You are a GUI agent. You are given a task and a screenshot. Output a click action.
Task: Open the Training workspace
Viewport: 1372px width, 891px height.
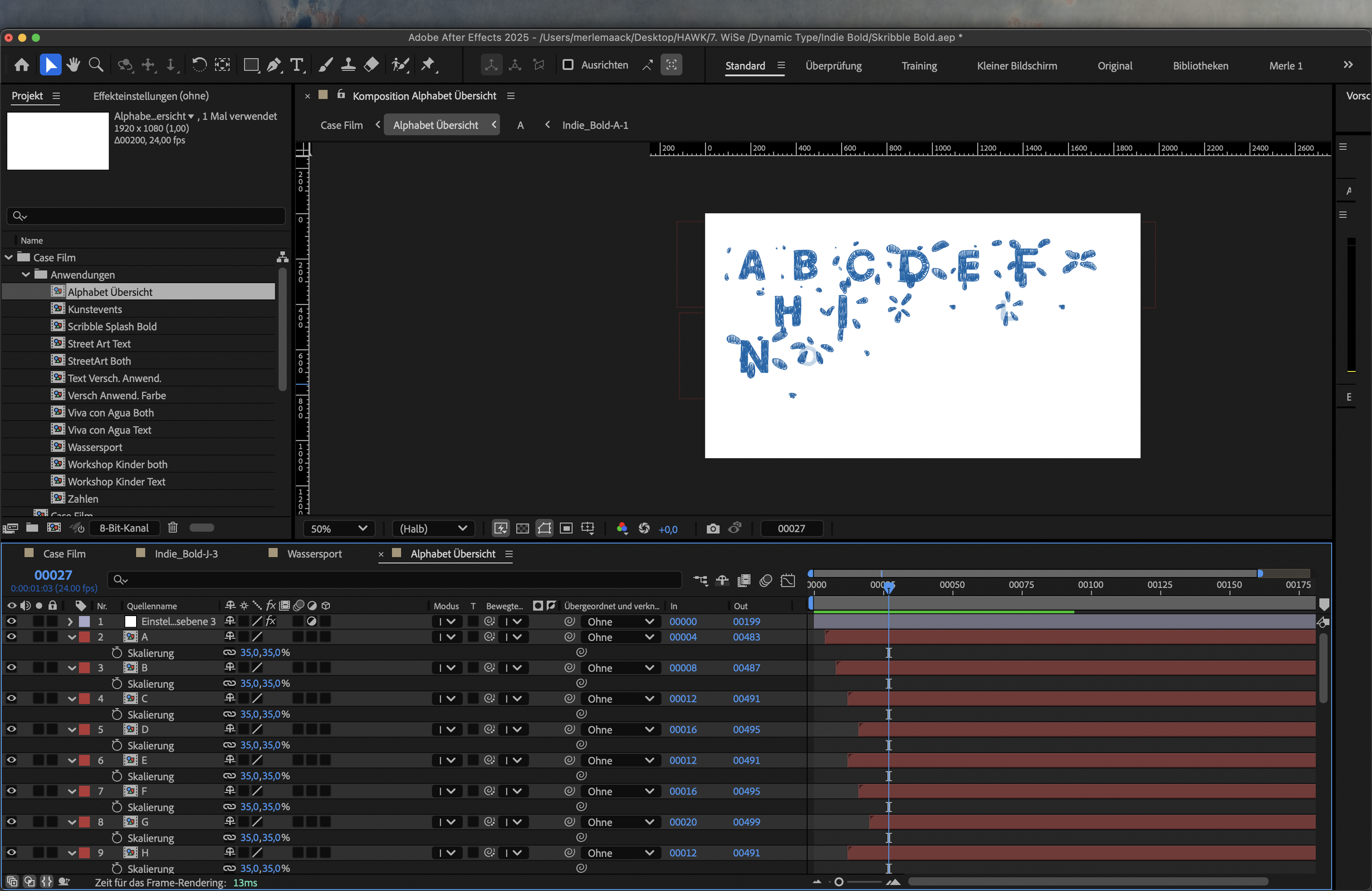coord(919,66)
